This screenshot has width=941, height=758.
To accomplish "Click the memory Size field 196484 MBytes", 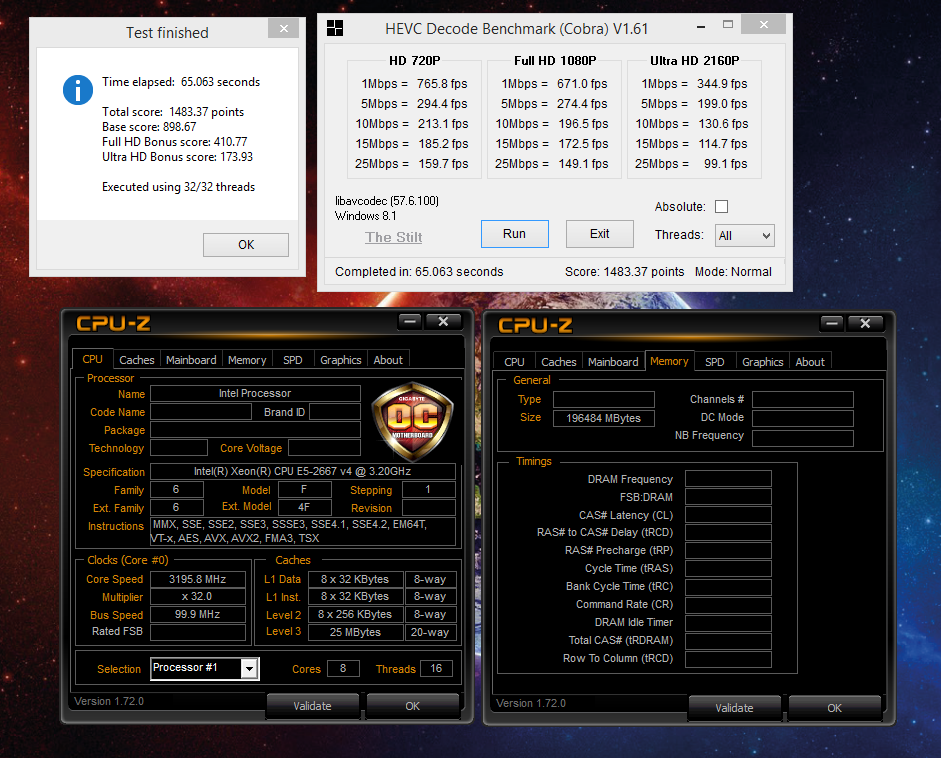I will pos(604,418).
